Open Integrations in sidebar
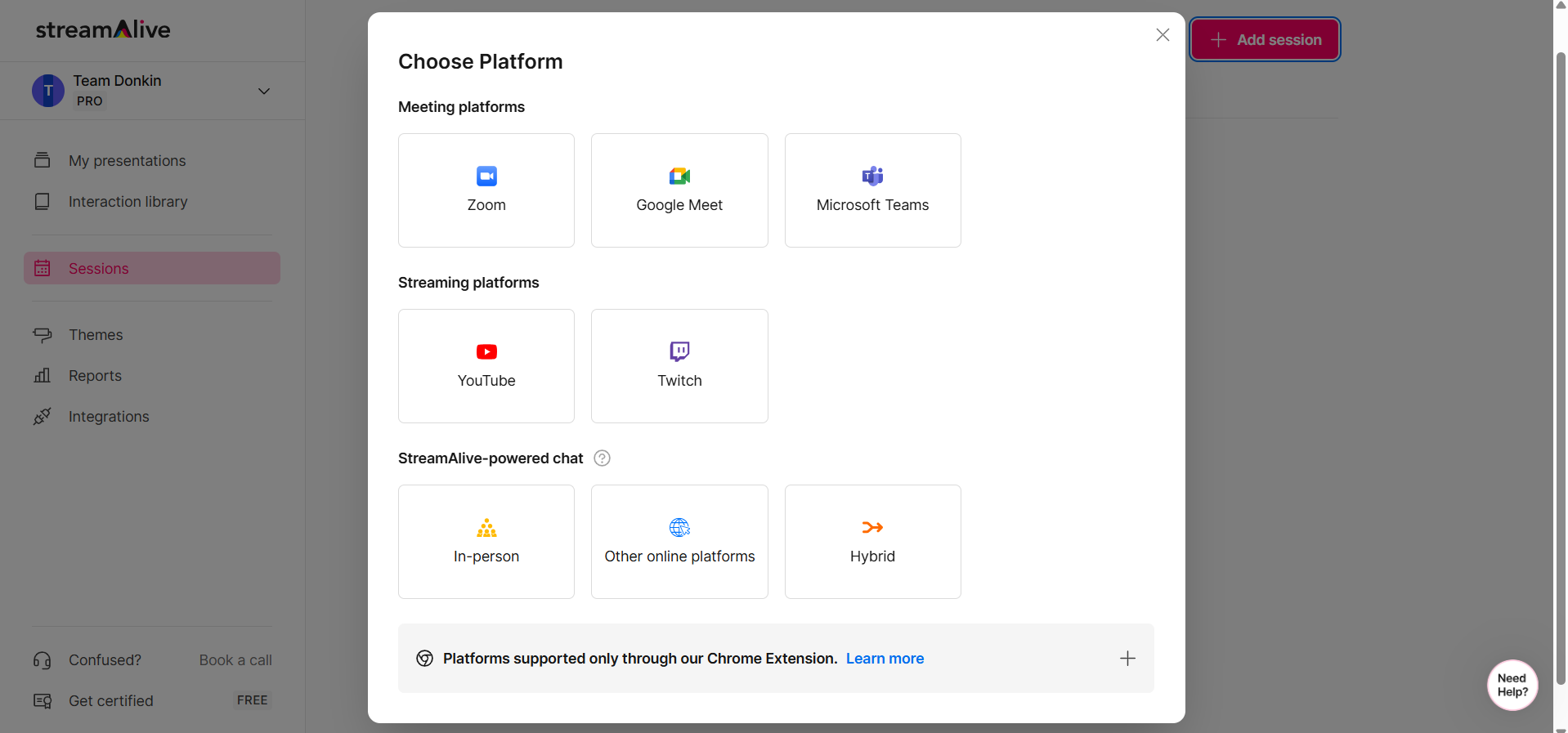Screen dimensions: 1568x733 point(152,417)
